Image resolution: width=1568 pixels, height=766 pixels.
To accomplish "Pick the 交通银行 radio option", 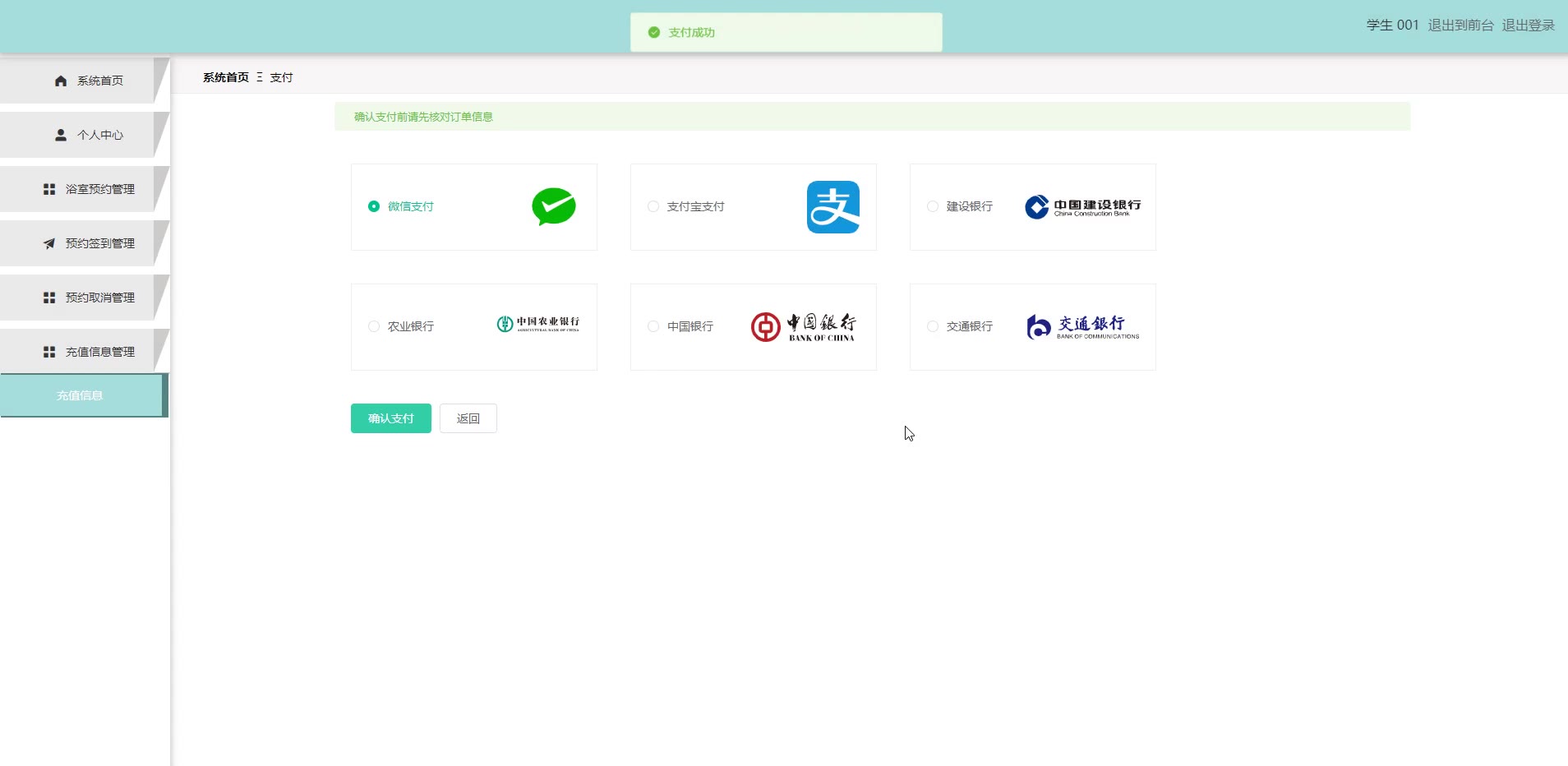I will 933,326.
